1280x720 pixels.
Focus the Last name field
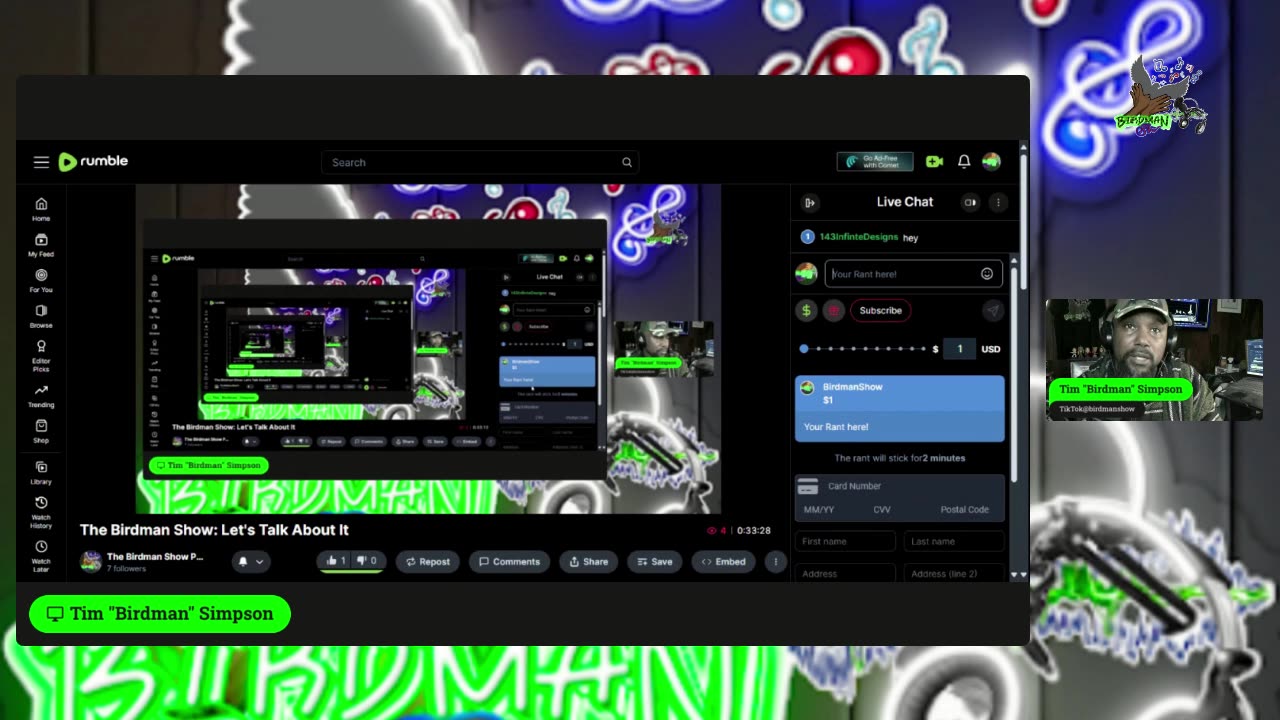tap(954, 542)
